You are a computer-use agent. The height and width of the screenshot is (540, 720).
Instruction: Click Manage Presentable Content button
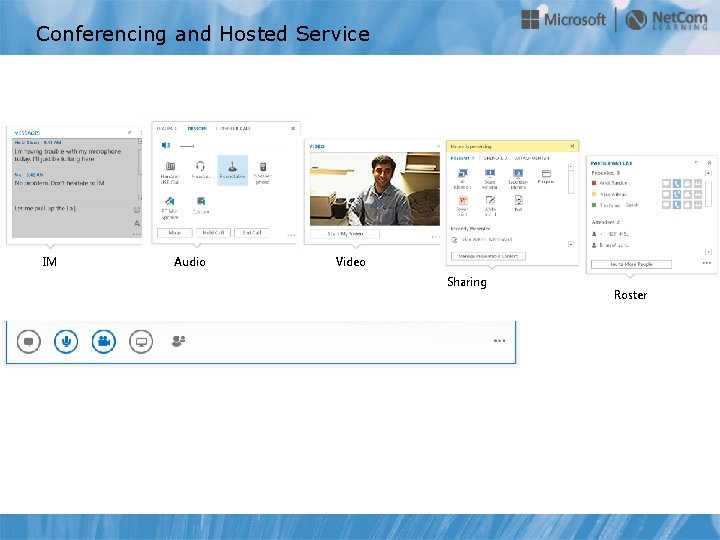(488, 256)
